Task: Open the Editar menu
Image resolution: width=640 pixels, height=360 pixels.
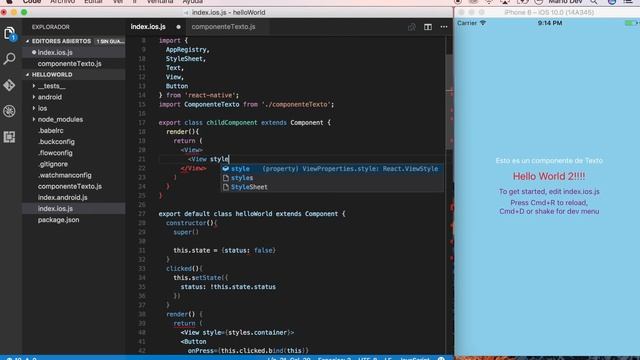Action: [93, 2]
